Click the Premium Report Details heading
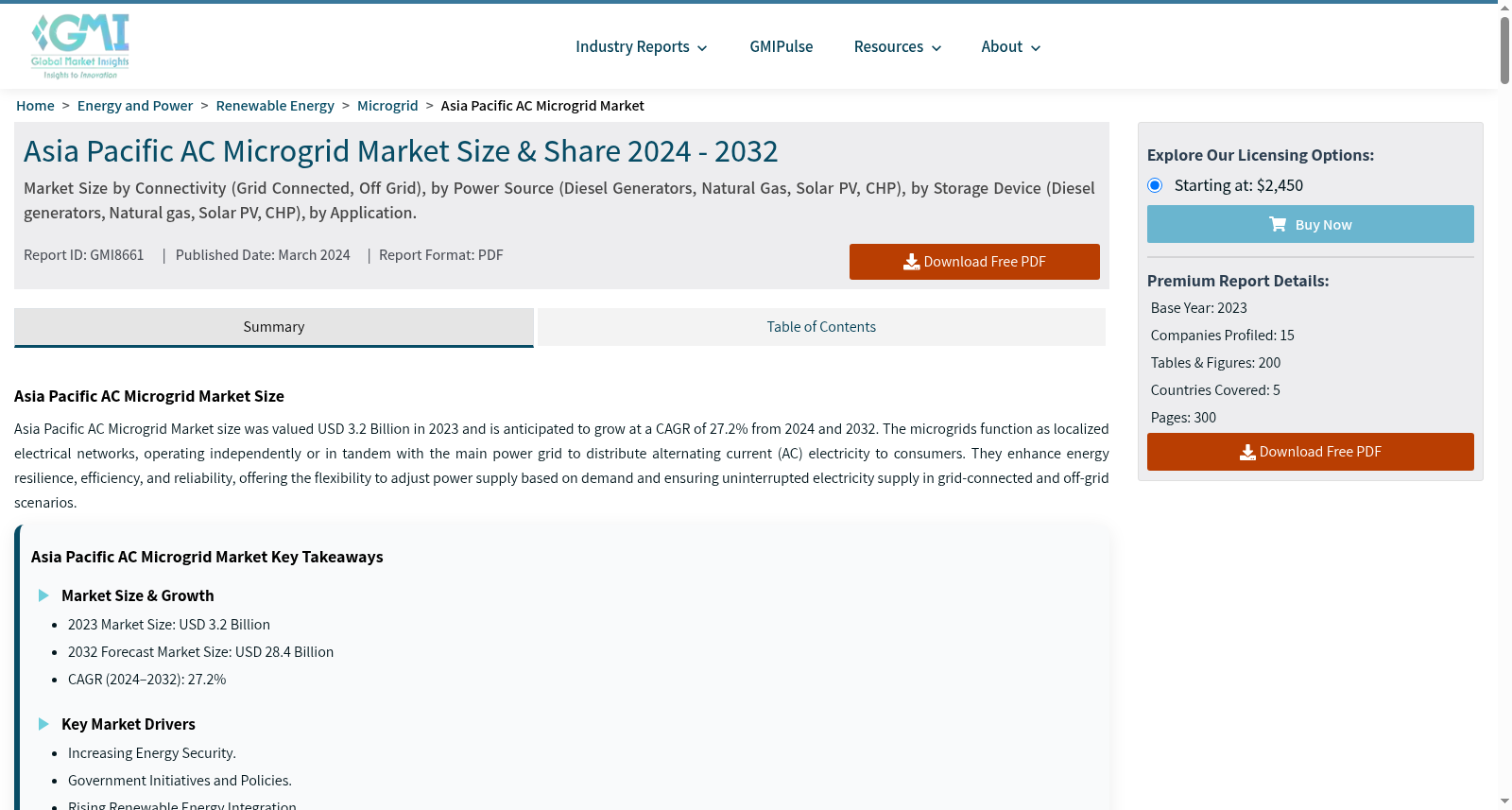1512x810 pixels. [x=1238, y=281]
